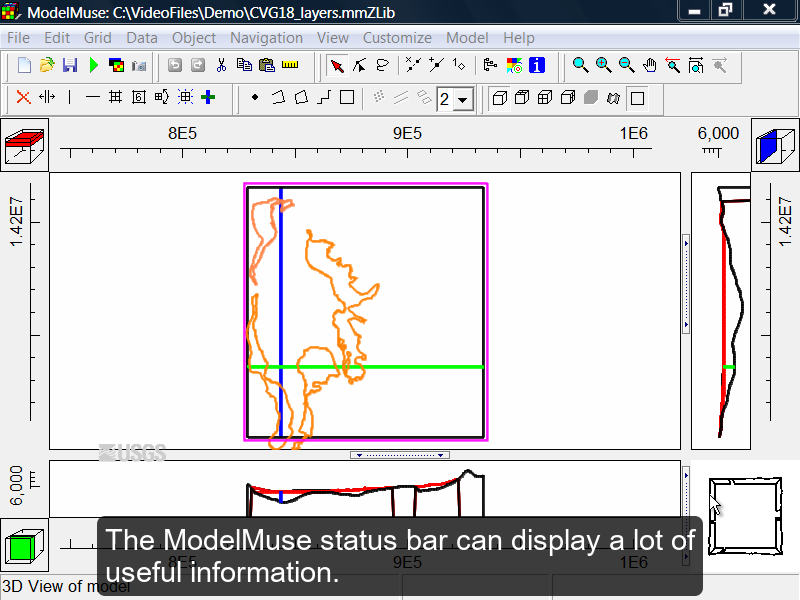Select the create polygon object tool
Screen dimensions: 800x600
[302, 97]
